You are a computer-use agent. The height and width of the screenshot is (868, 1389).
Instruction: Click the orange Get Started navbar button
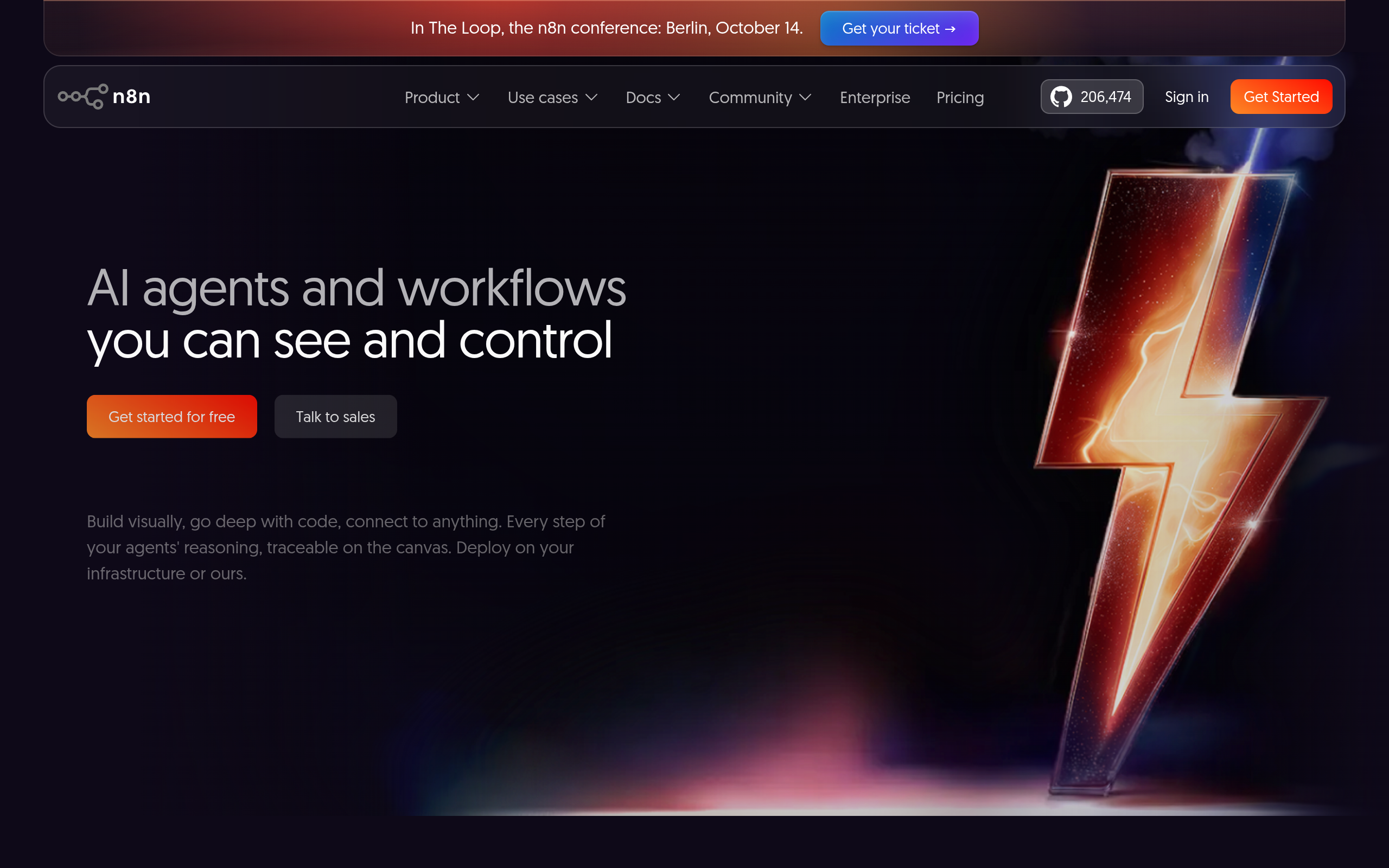1281,97
